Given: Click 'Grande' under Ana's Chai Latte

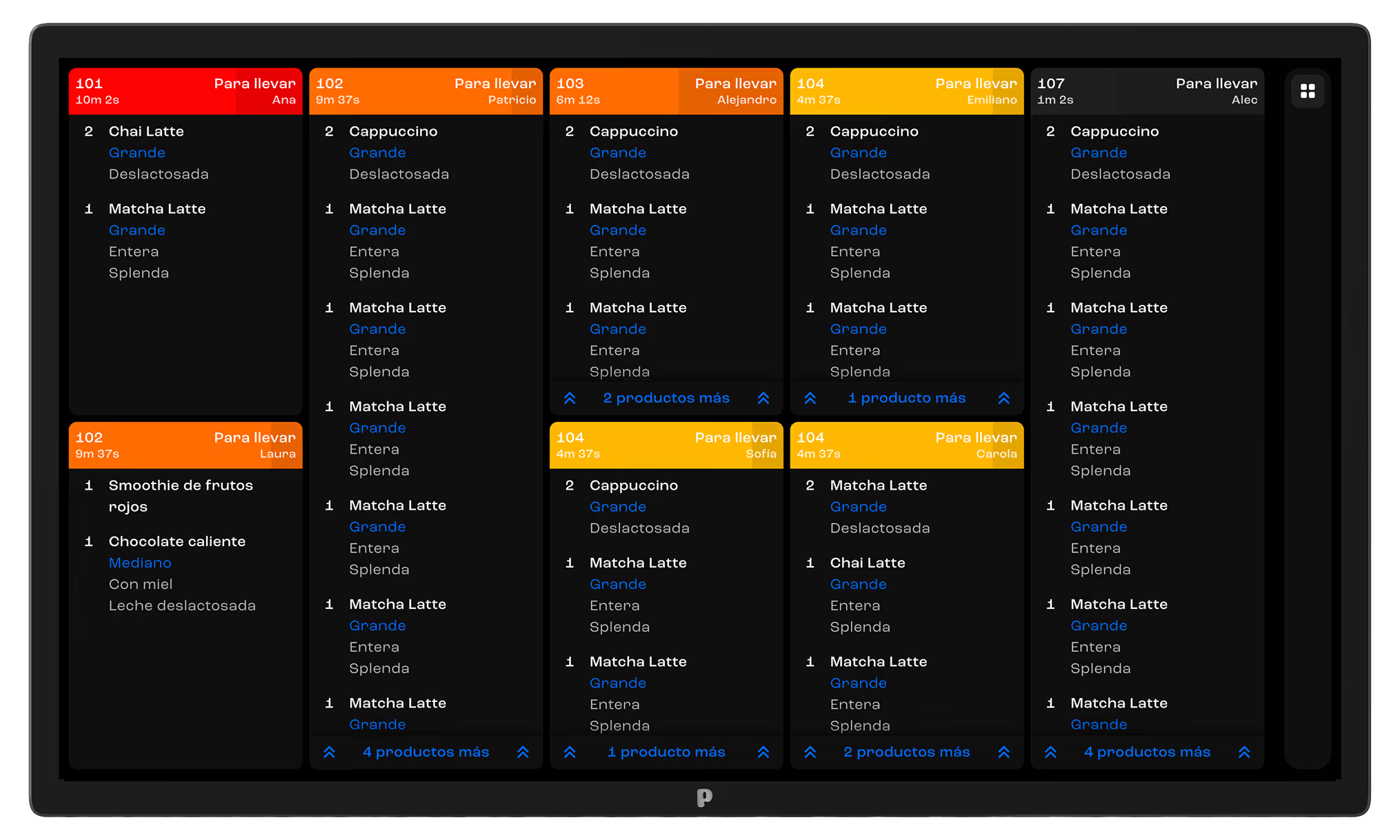Looking at the screenshot, I should (137, 152).
